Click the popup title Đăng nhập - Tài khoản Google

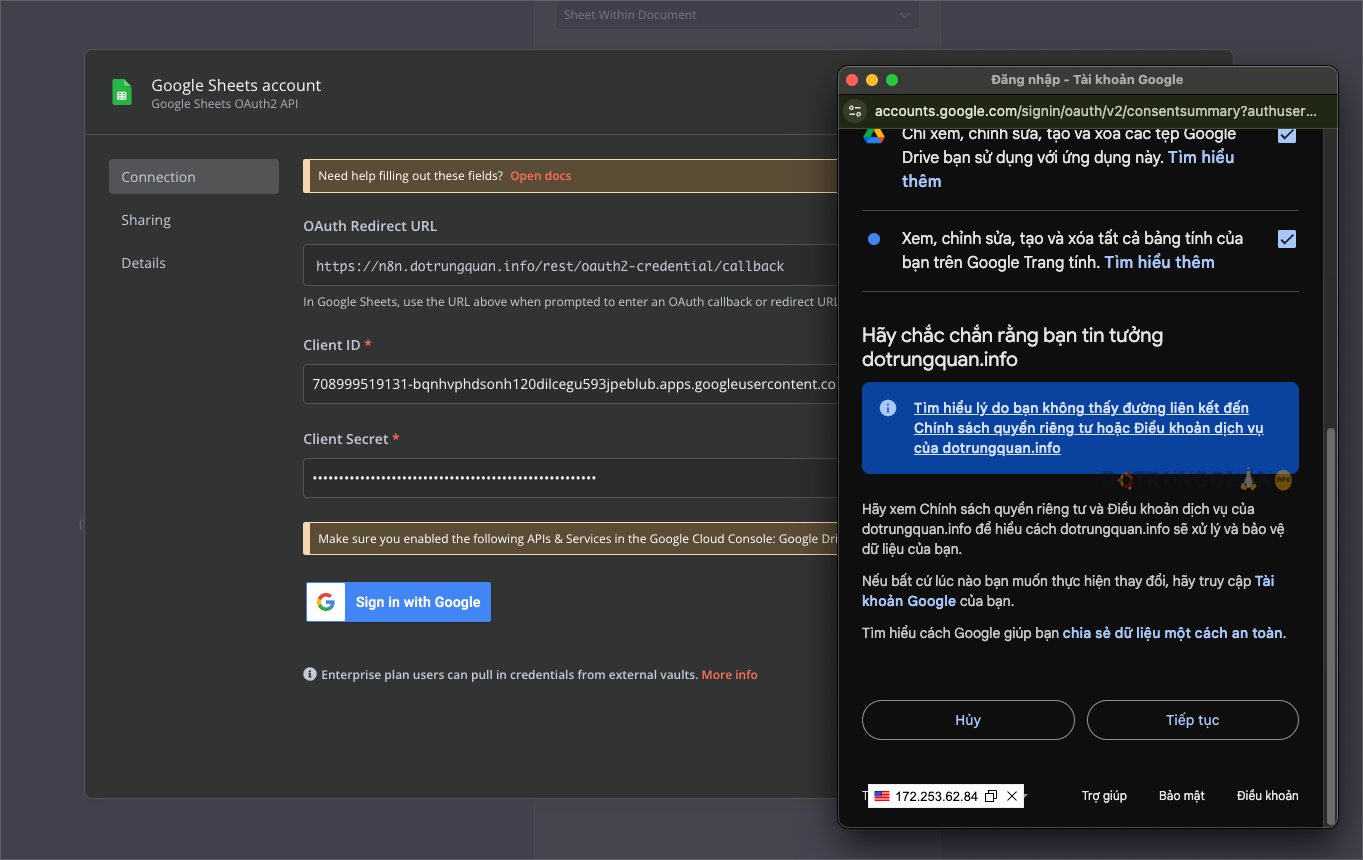[x=1087, y=80]
